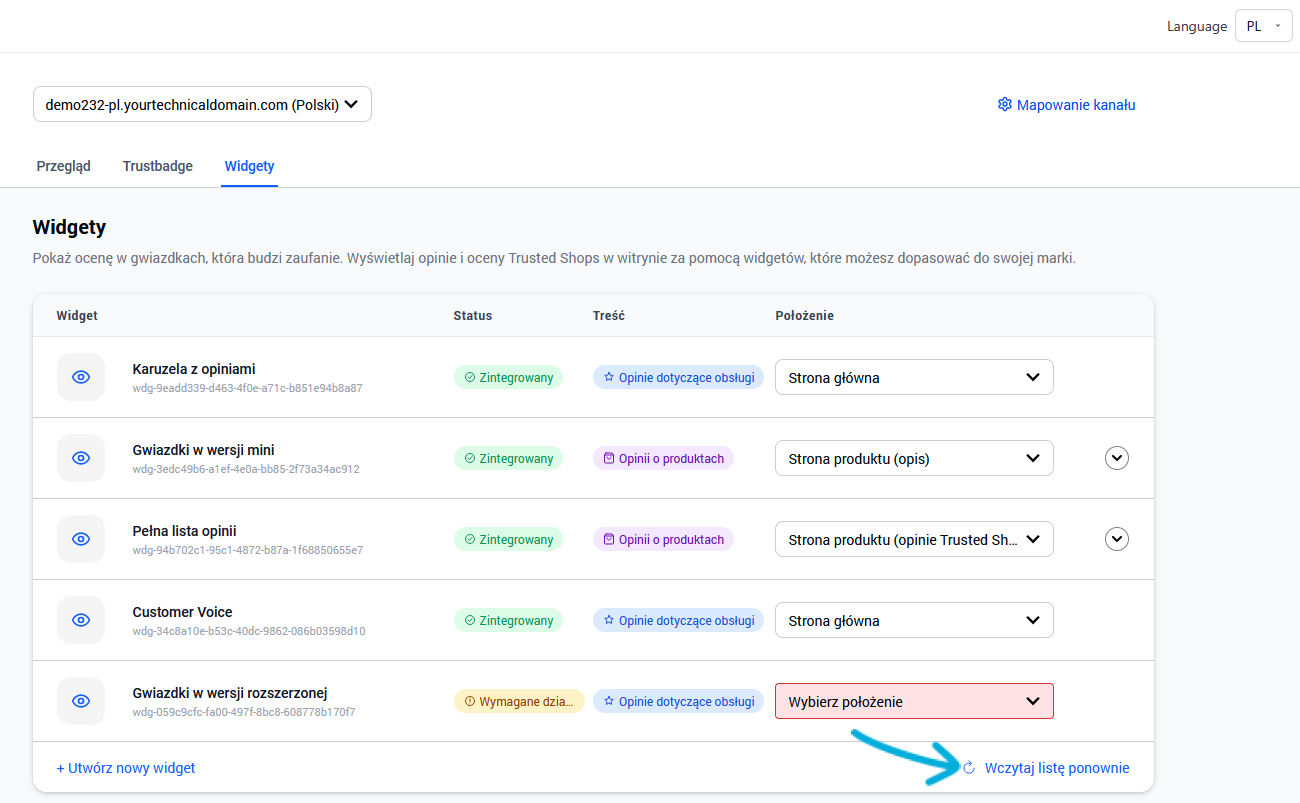Click widget ID wdg-059c9cfc-fa00-497f-8bc8-608778b170f7

coord(244,712)
